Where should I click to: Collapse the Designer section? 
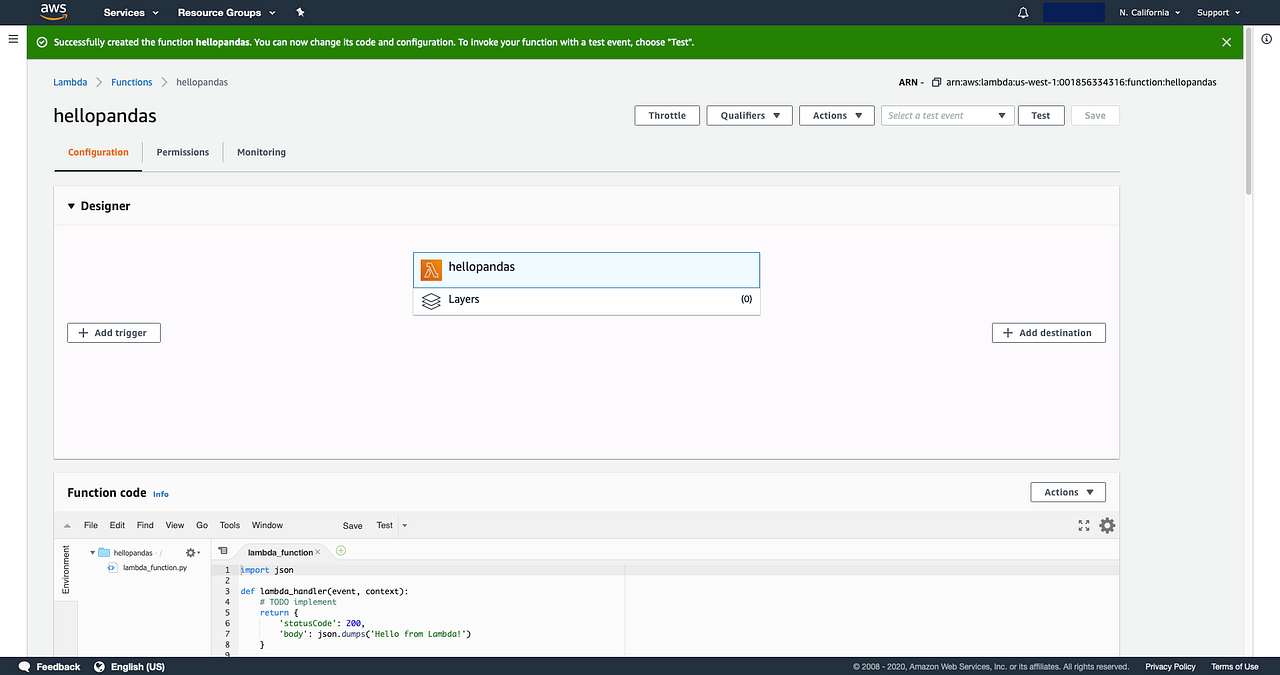pos(70,206)
